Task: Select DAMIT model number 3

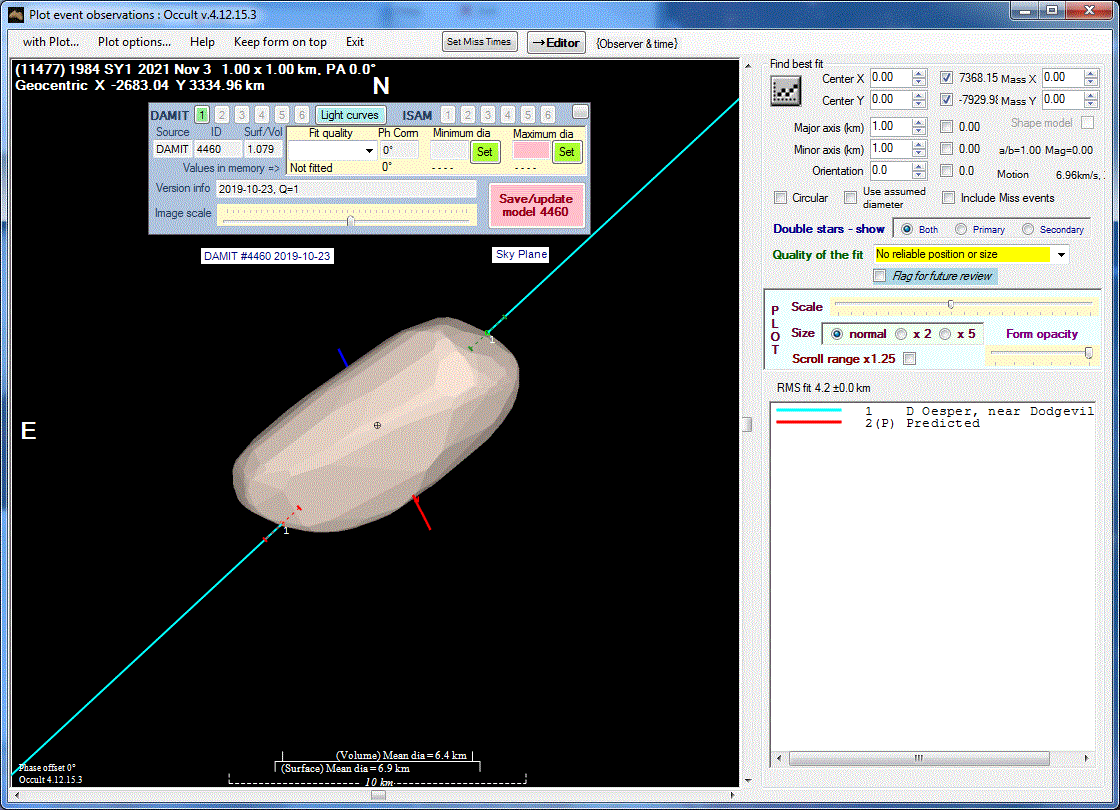Action: [x=242, y=114]
